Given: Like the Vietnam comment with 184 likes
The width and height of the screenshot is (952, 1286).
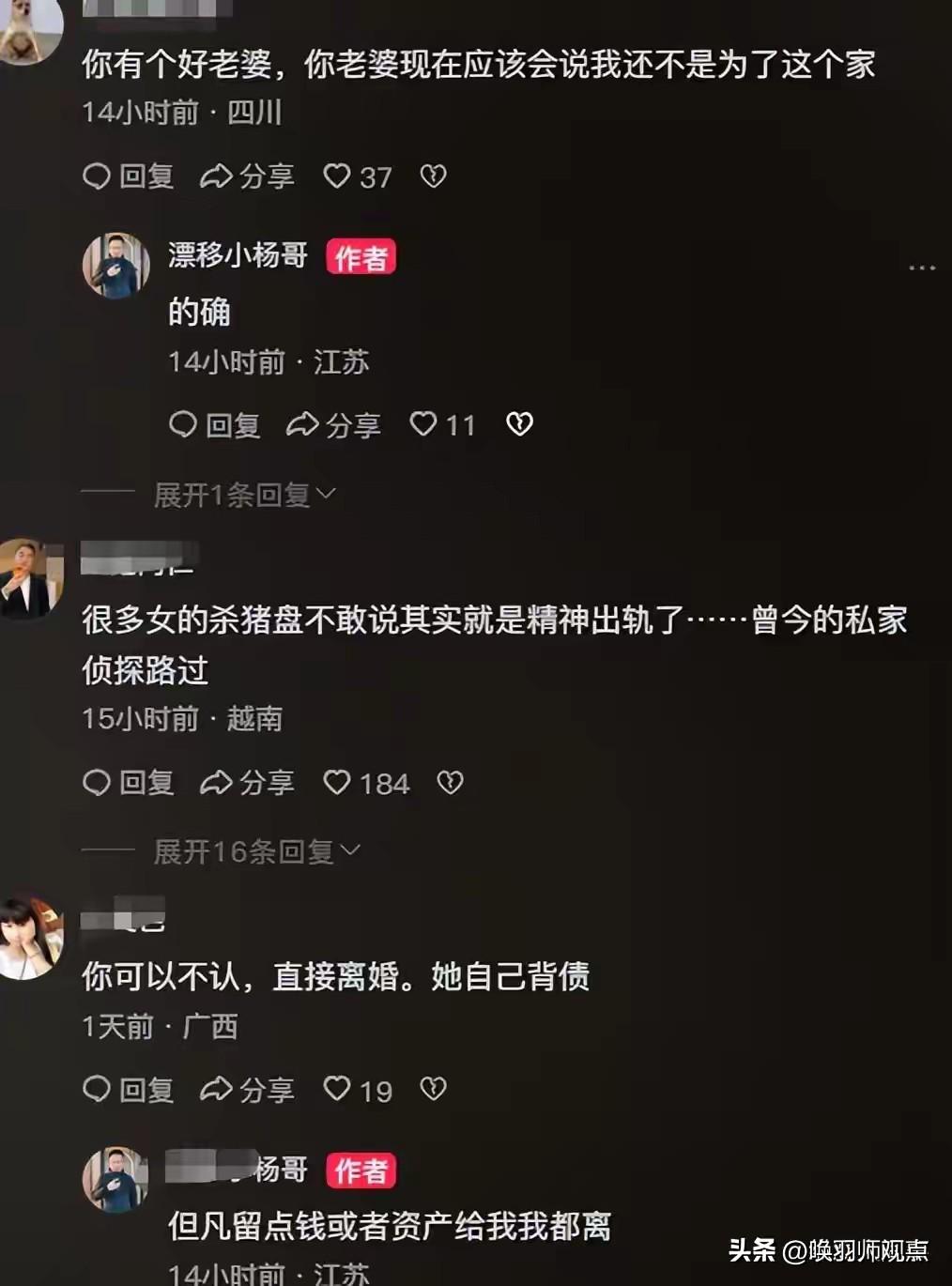Looking at the screenshot, I should pos(366,783).
